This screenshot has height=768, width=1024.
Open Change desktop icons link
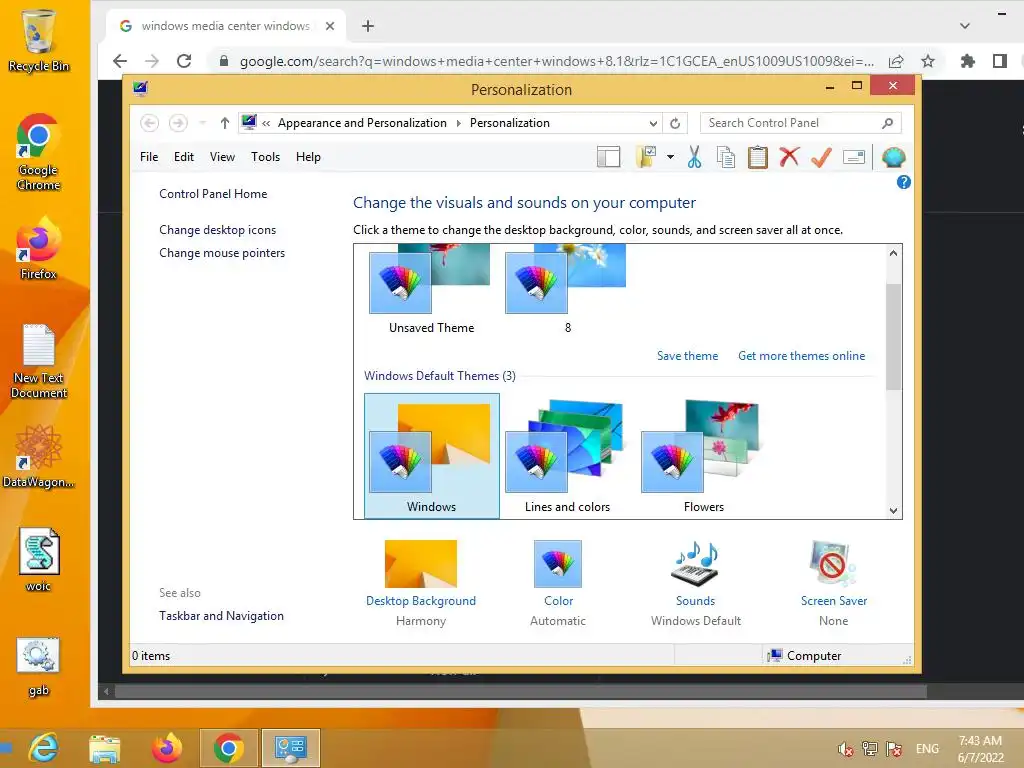[x=217, y=230]
